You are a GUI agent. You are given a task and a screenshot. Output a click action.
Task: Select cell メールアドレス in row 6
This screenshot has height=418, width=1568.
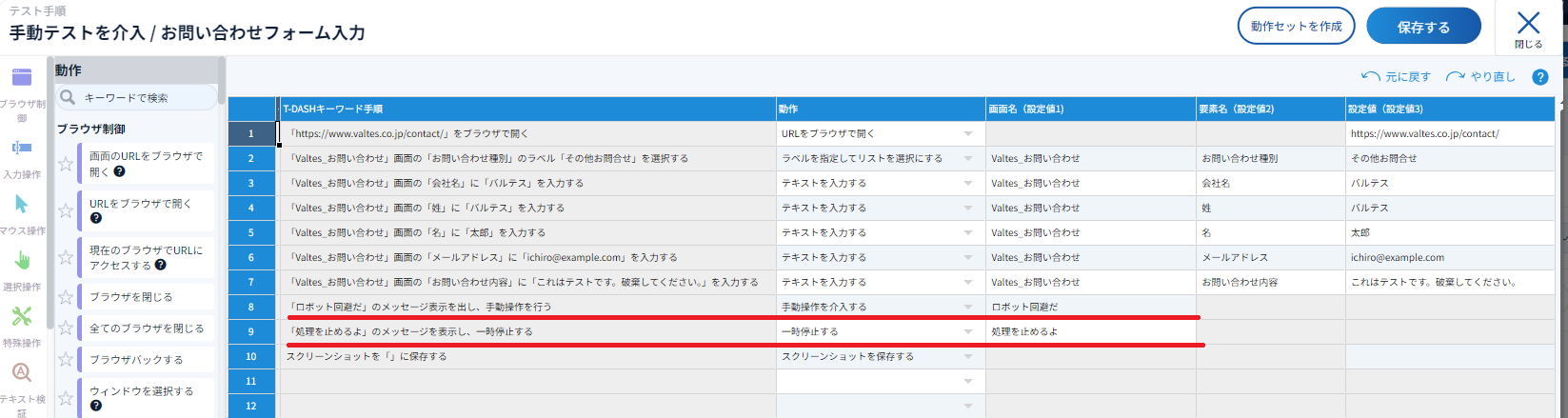1271,258
